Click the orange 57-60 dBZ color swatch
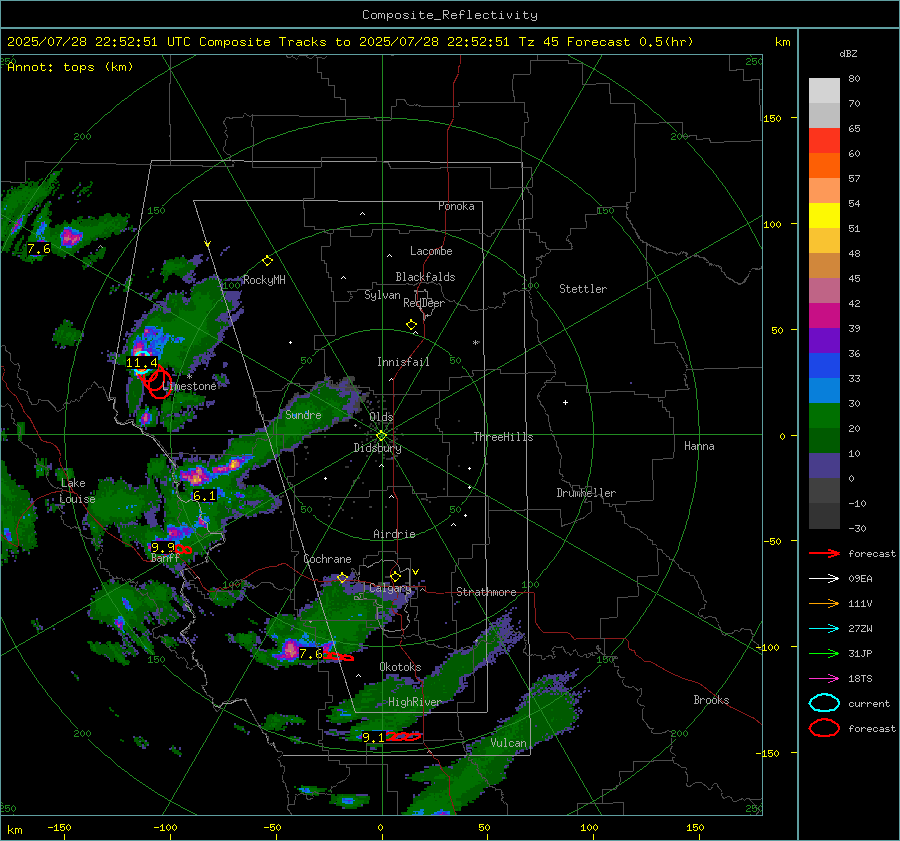This screenshot has width=900, height=841. point(824,166)
